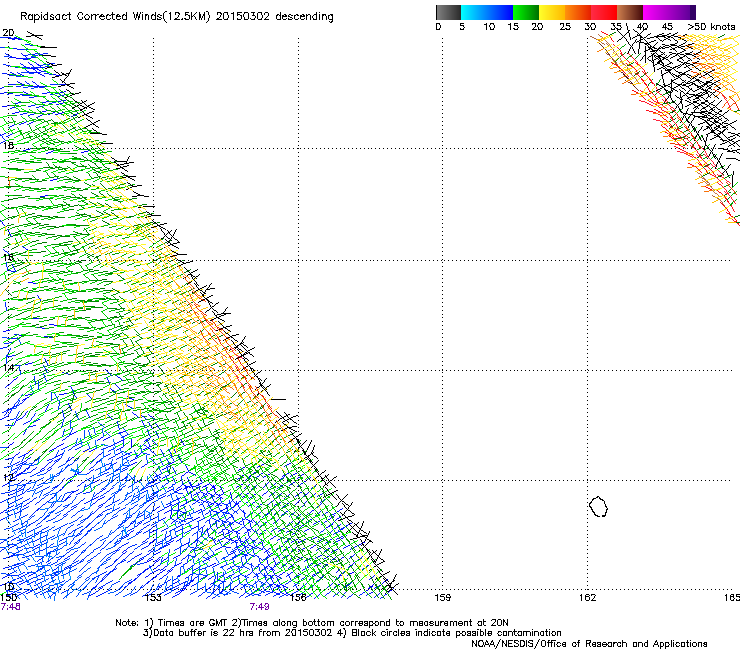
Task: Click the yellow 20-25 knots color band
Action: 552,12
